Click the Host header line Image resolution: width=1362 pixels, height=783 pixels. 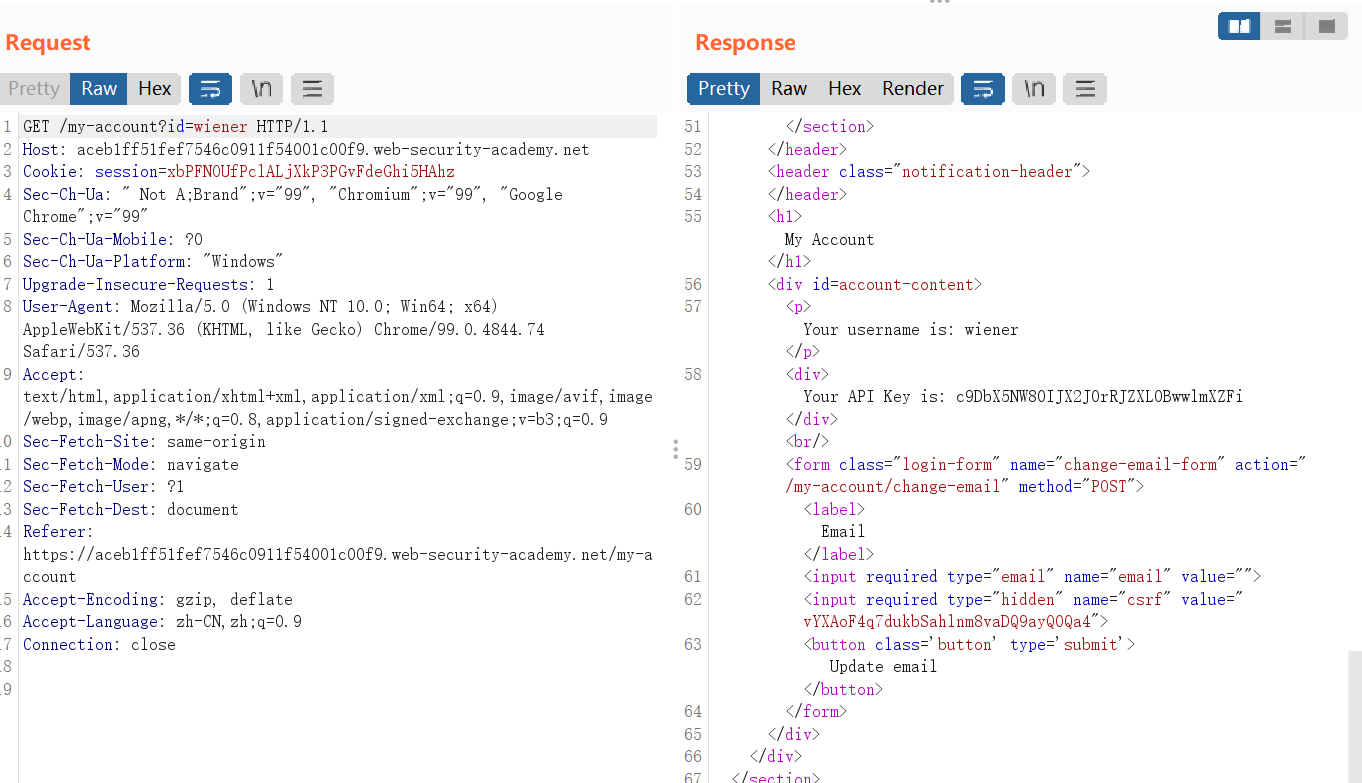click(x=306, y=150)
